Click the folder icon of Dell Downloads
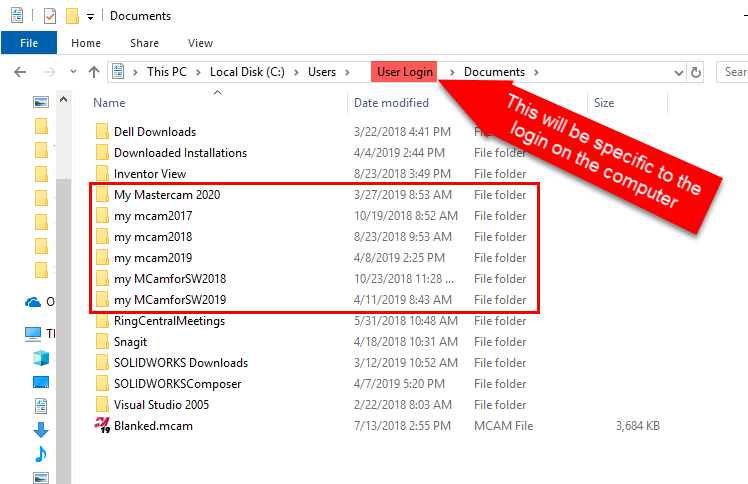The height and width of the screenshot is (484, 748). (102, 131)
